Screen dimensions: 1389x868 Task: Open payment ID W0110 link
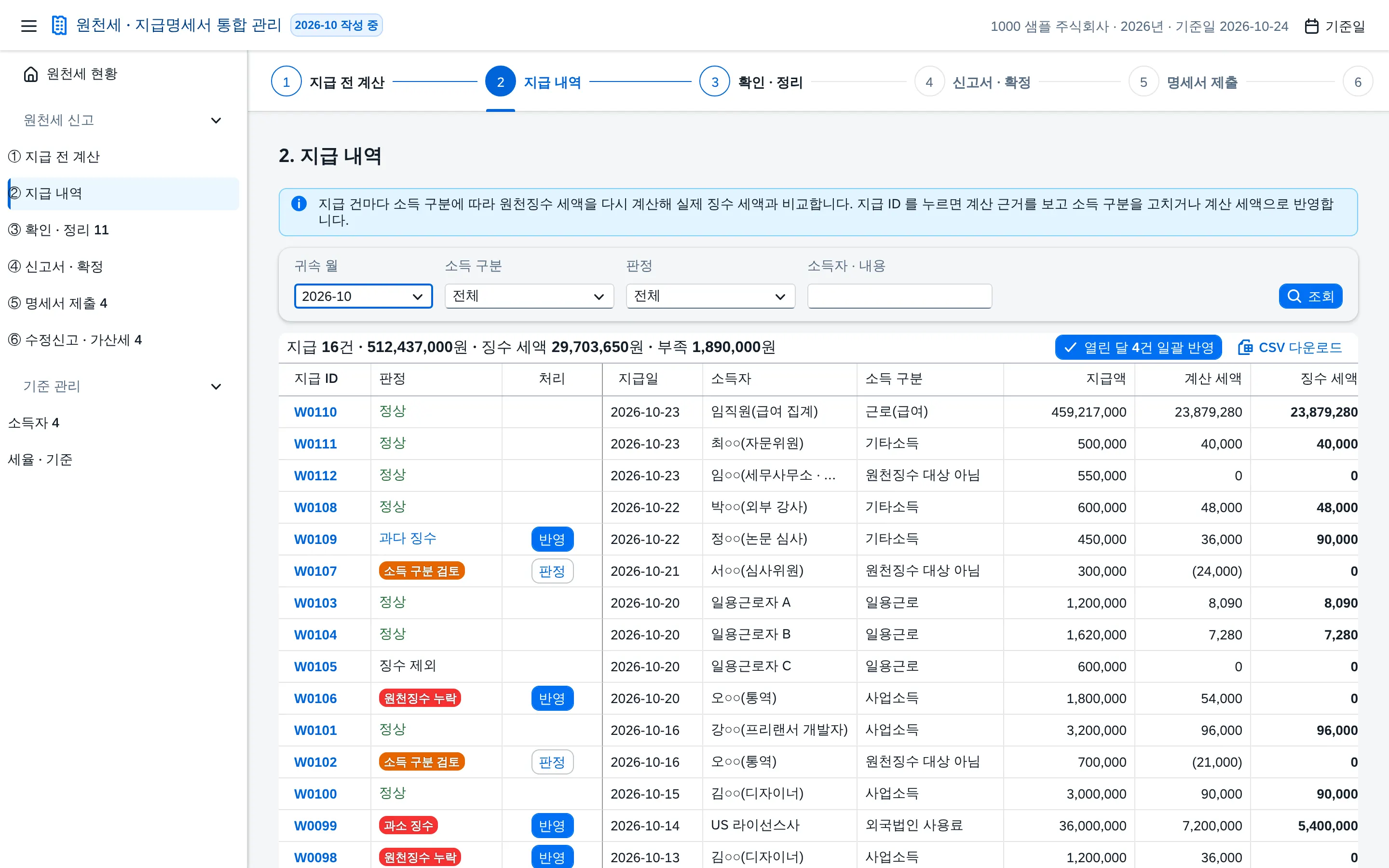315,412
